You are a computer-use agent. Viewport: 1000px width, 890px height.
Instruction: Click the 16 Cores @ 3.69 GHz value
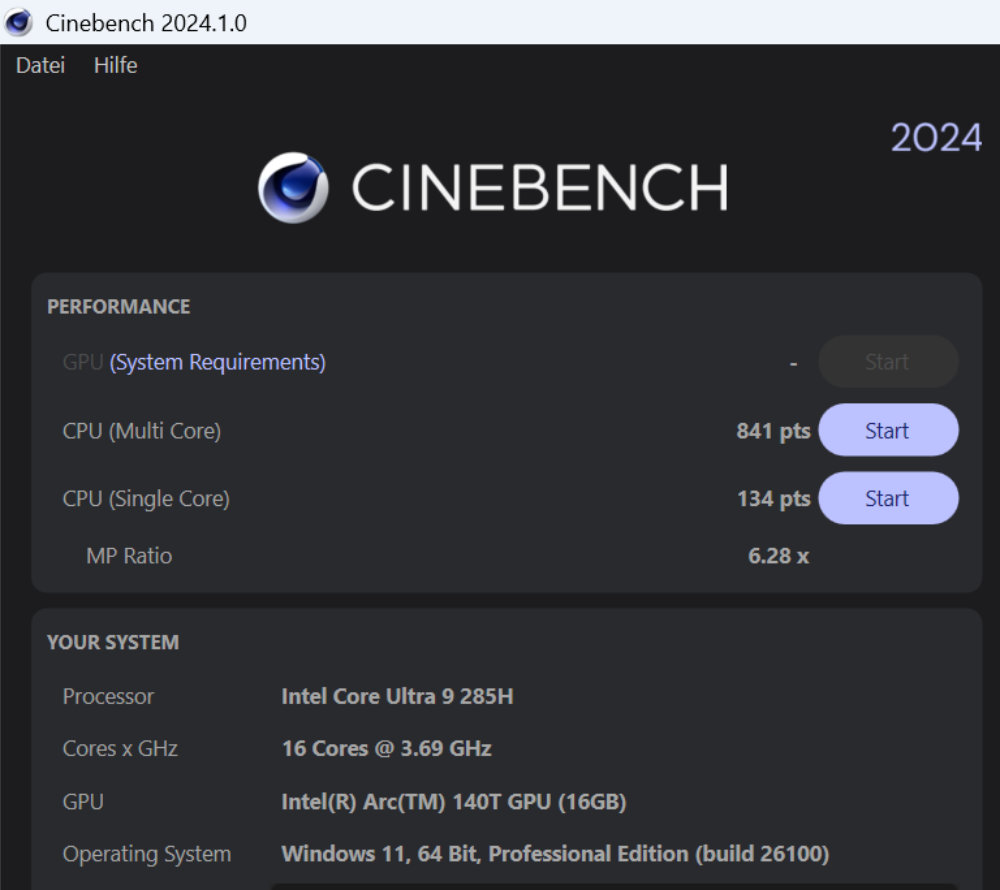(386, 748)
